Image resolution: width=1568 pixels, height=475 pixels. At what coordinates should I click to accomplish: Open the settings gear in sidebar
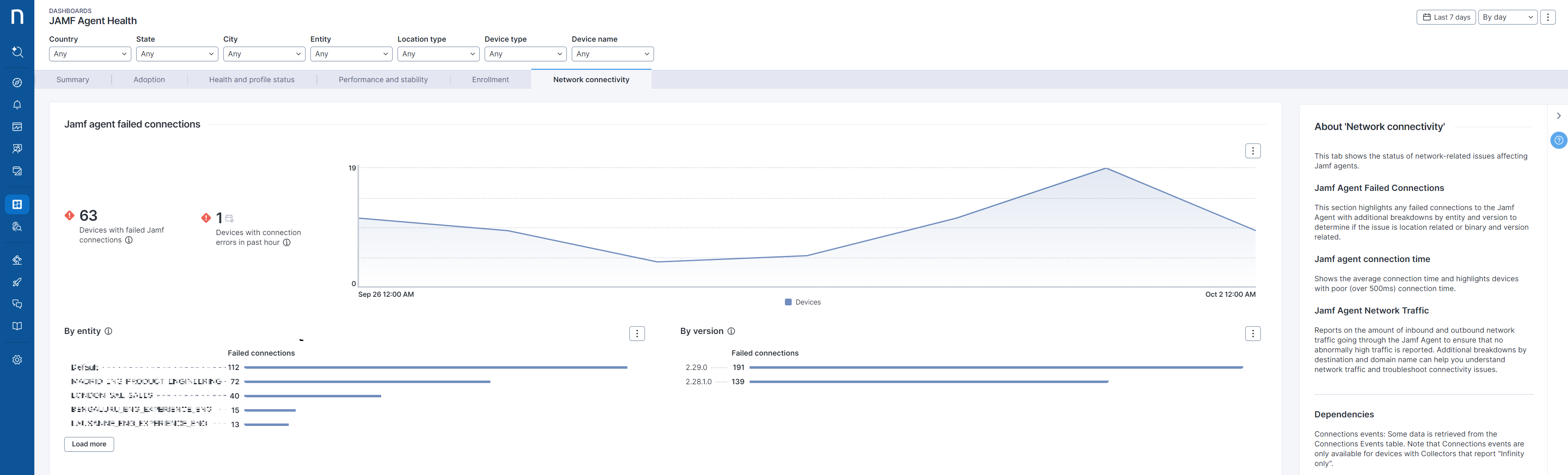tap(17, 359)
